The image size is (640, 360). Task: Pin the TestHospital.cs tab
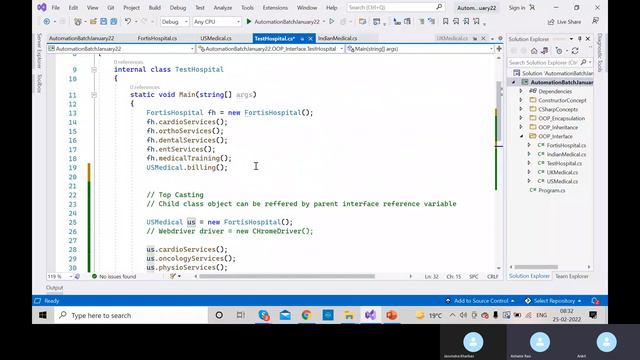302,38
